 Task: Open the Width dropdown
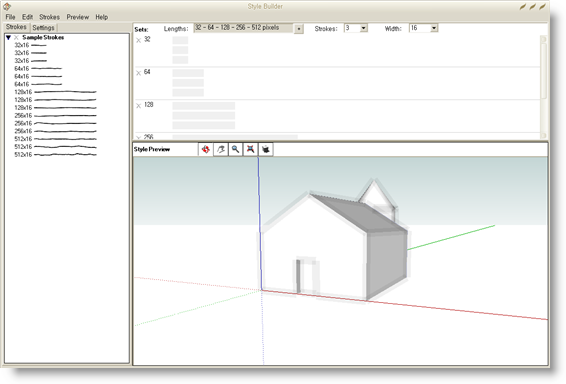pos(434,28)
